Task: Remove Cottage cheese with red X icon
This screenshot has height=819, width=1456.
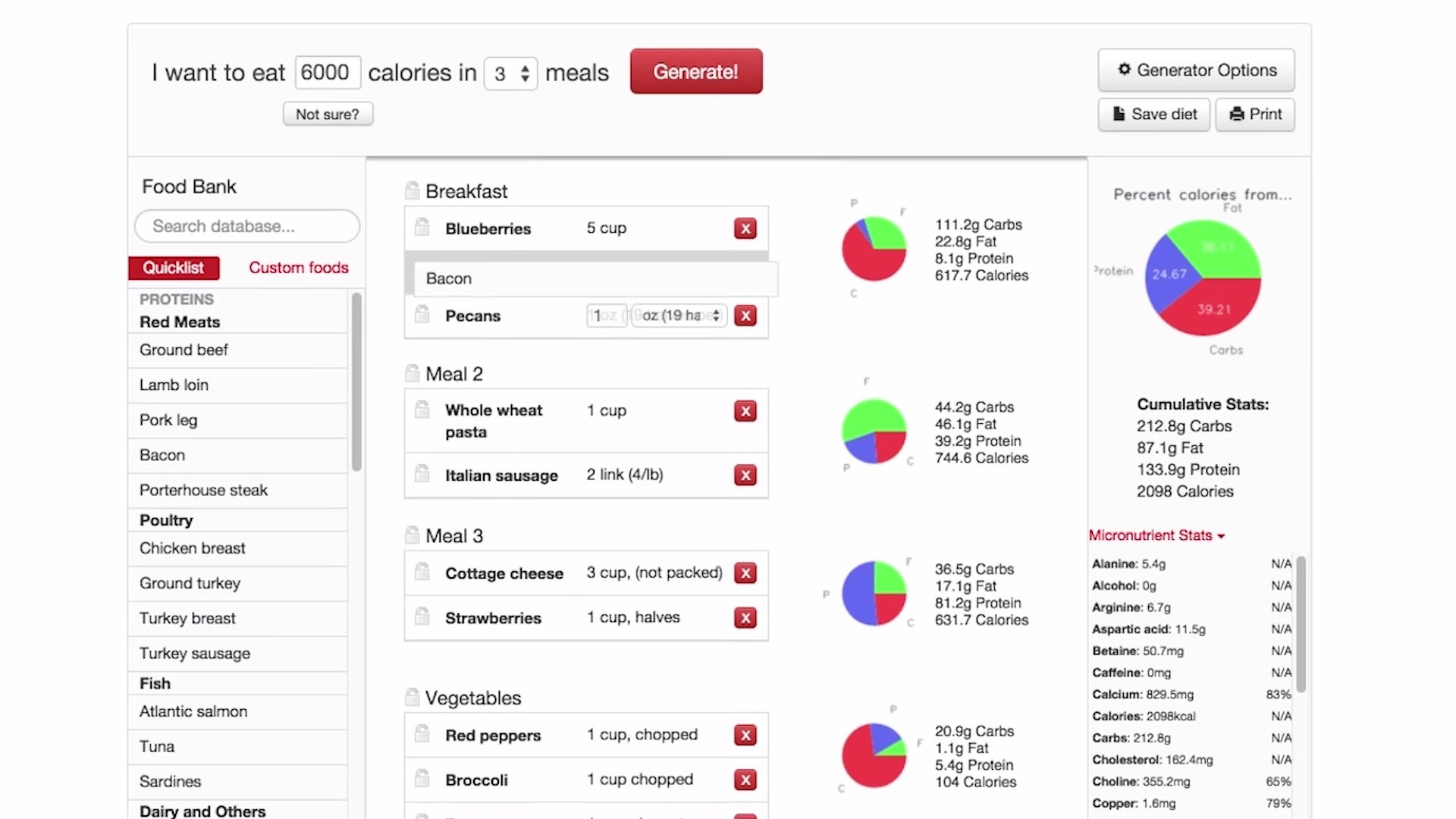Action: click(745, 573)
